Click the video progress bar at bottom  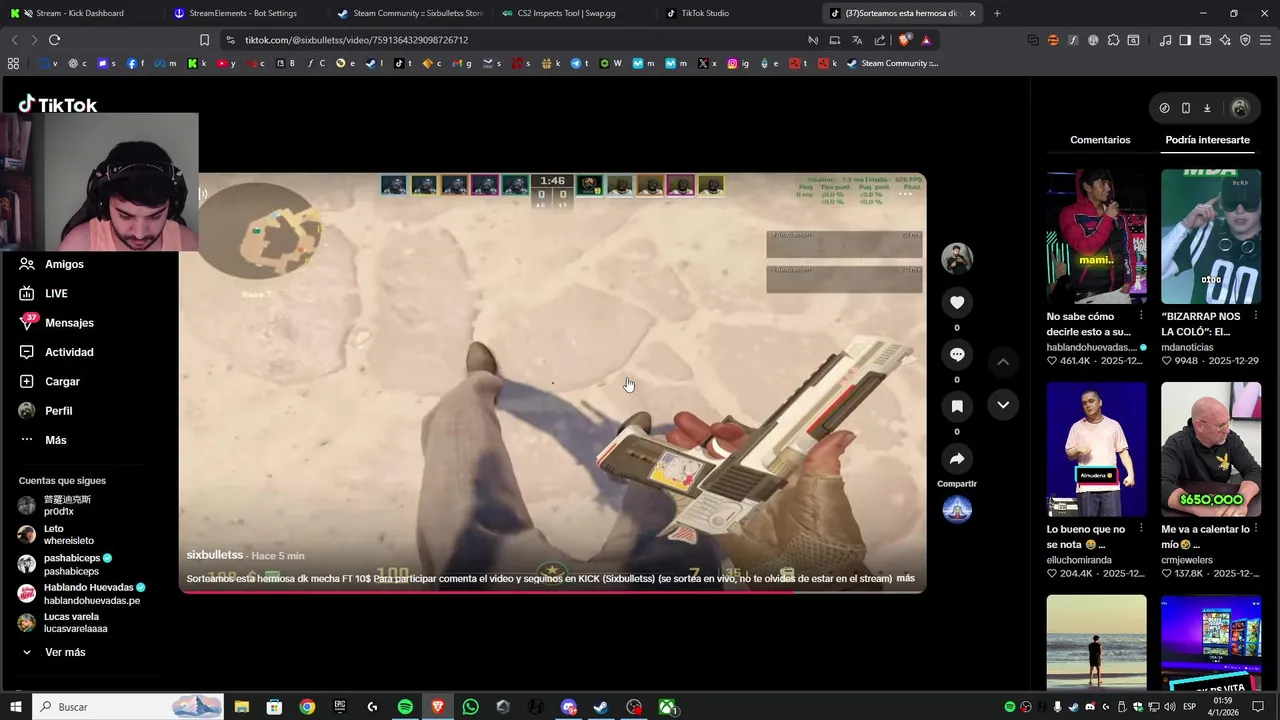pos(552,592)
